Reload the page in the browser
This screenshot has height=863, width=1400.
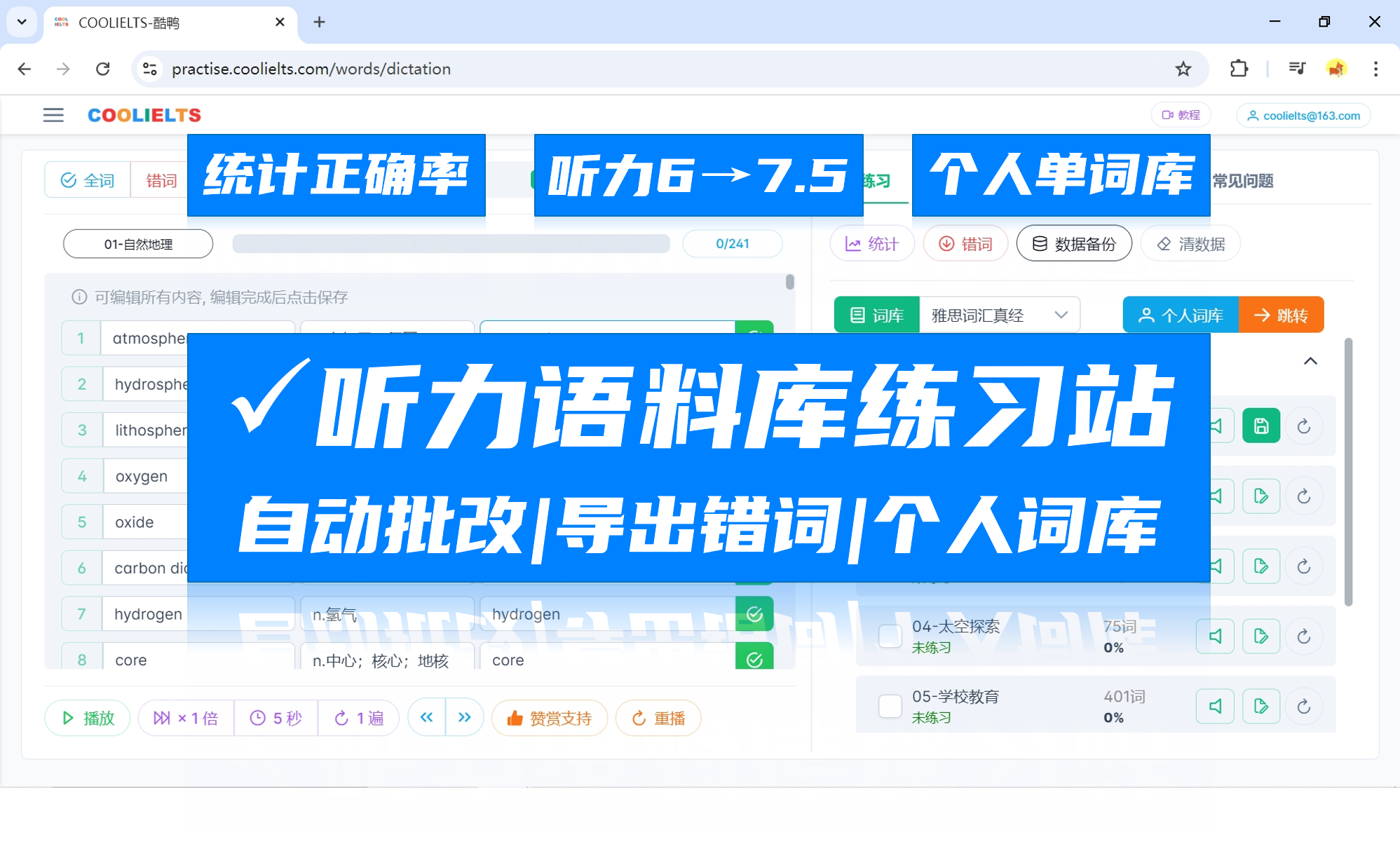click(103, 69)
